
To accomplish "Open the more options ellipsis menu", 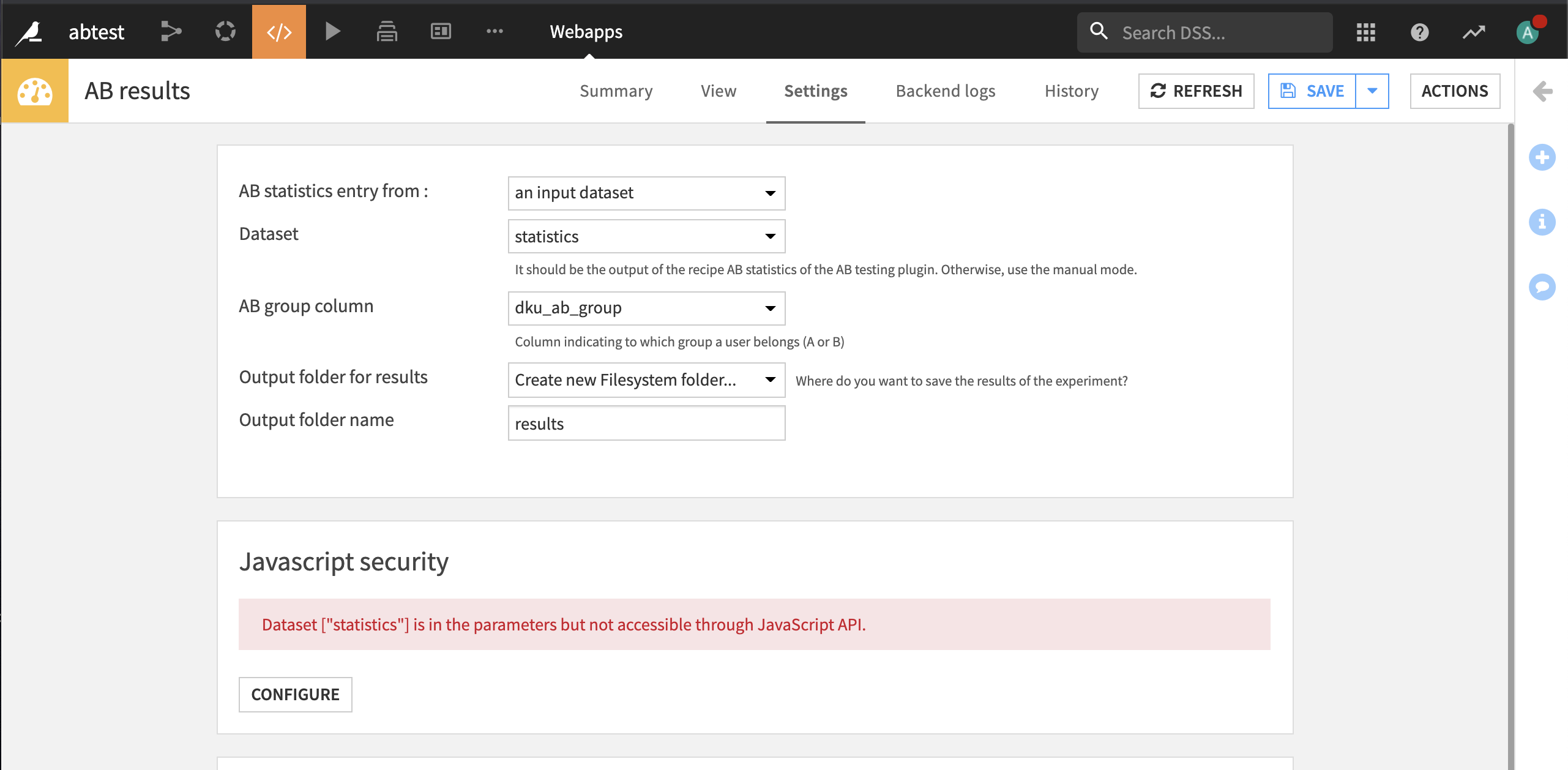I will point(495,31).
